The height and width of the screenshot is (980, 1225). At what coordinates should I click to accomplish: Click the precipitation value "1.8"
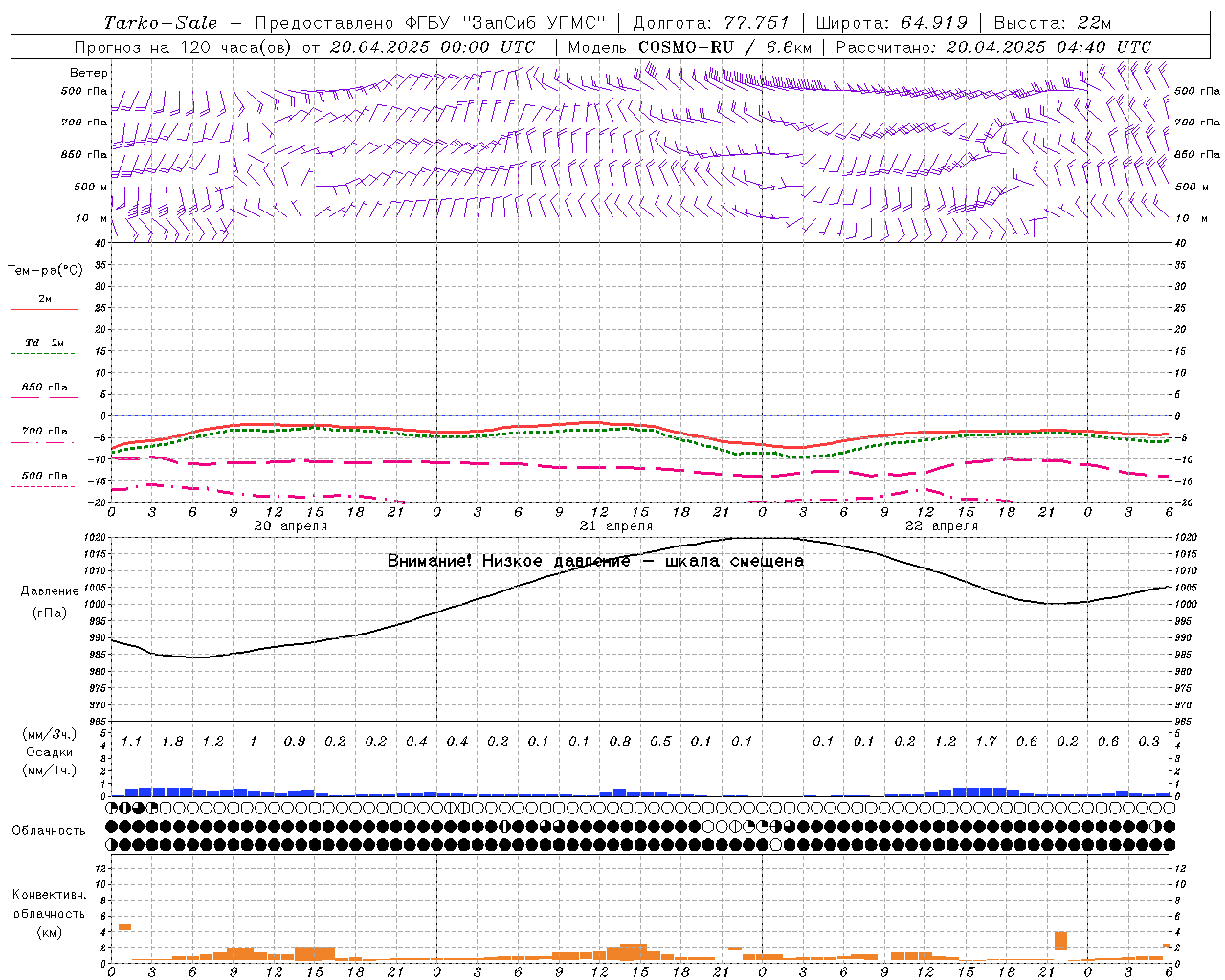(x=172, y=742)
